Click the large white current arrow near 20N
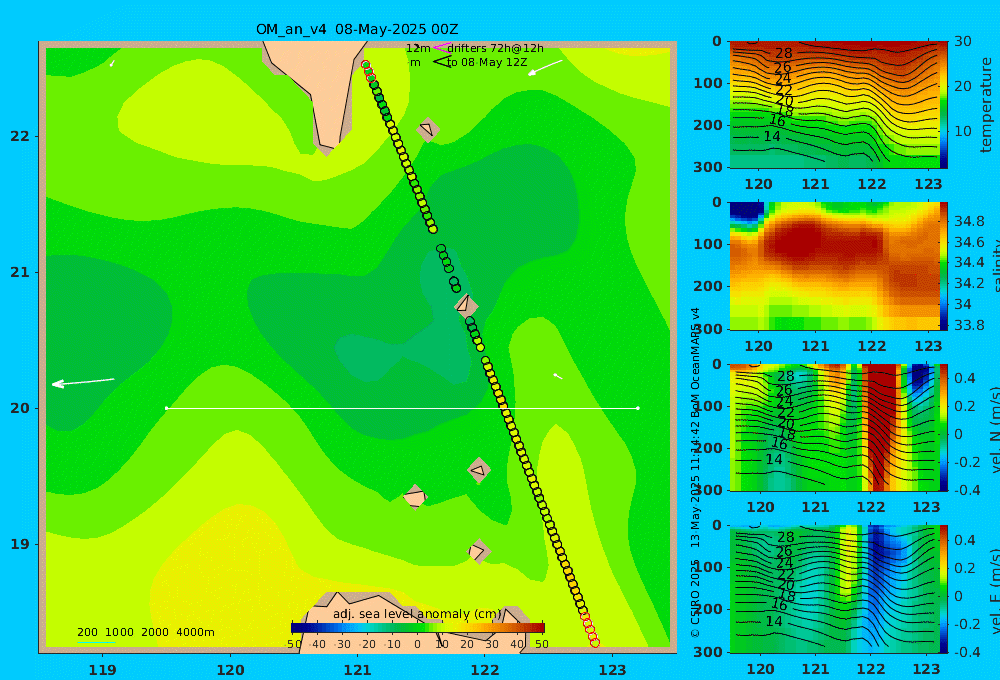 pos(83,382)
